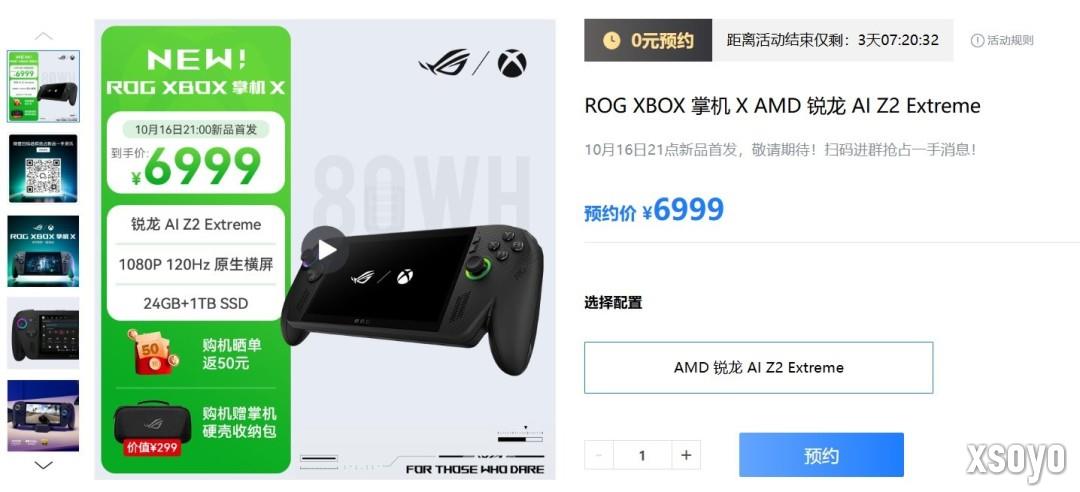
Task: Open the 活动规则 link
Action: coord(1010,41)
